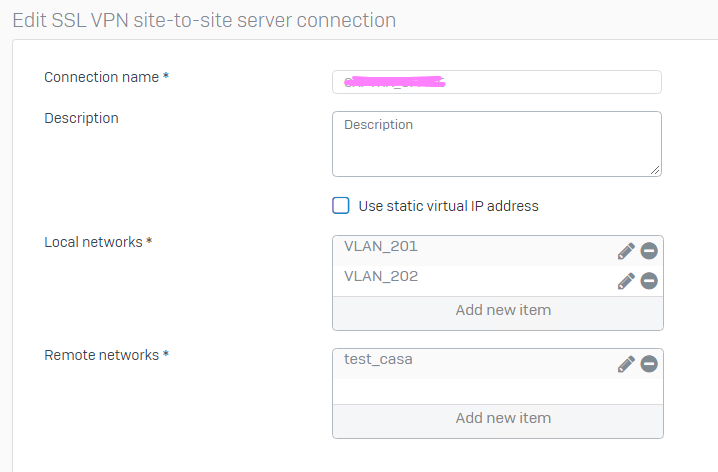Select the VLAN_201 list entry

click(382, 247)
